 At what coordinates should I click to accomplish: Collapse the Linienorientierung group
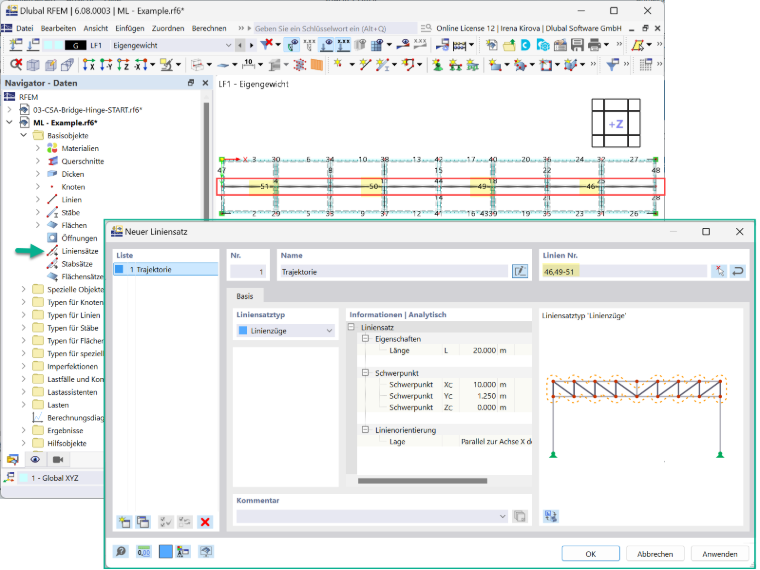click(366, 430)
